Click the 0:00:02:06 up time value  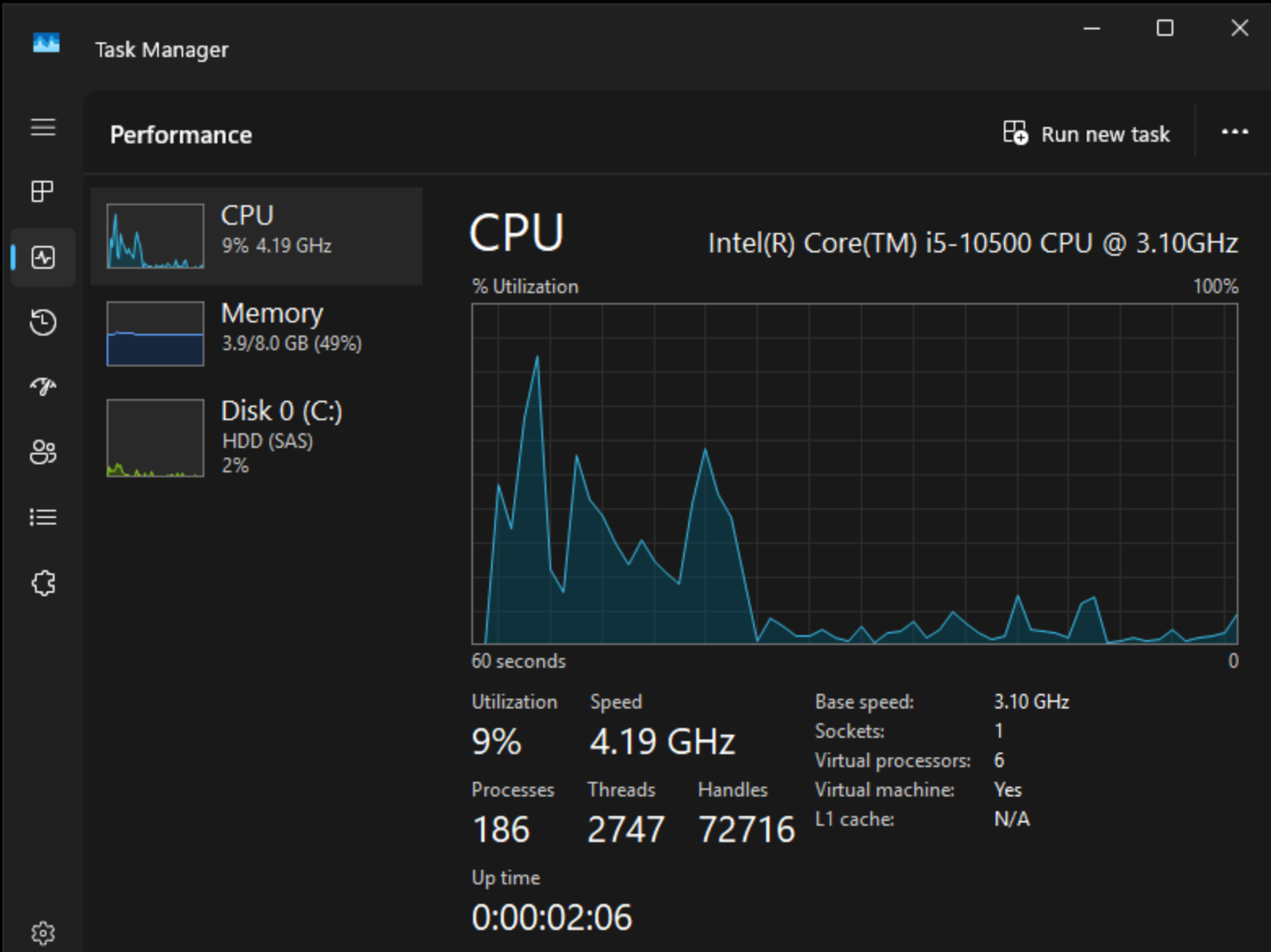click(551, 918)
